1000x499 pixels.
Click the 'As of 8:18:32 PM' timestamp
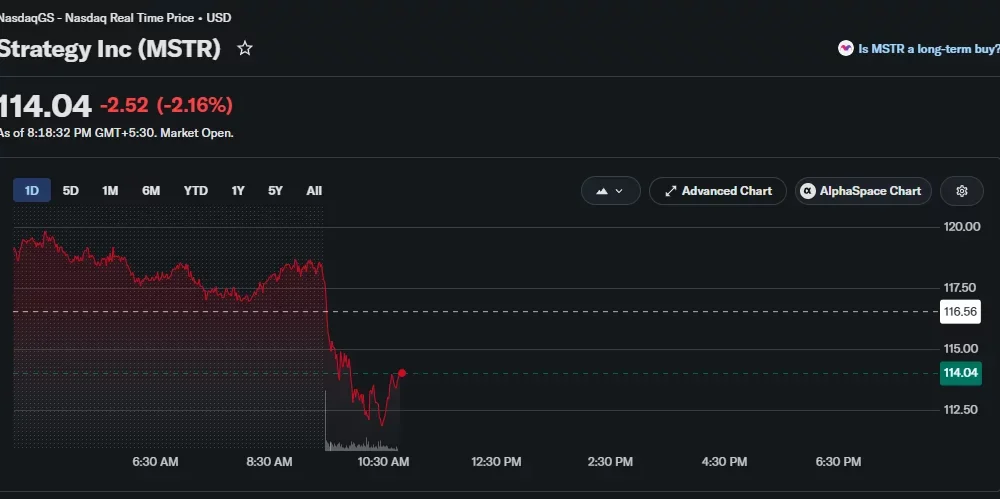(117, 133)
